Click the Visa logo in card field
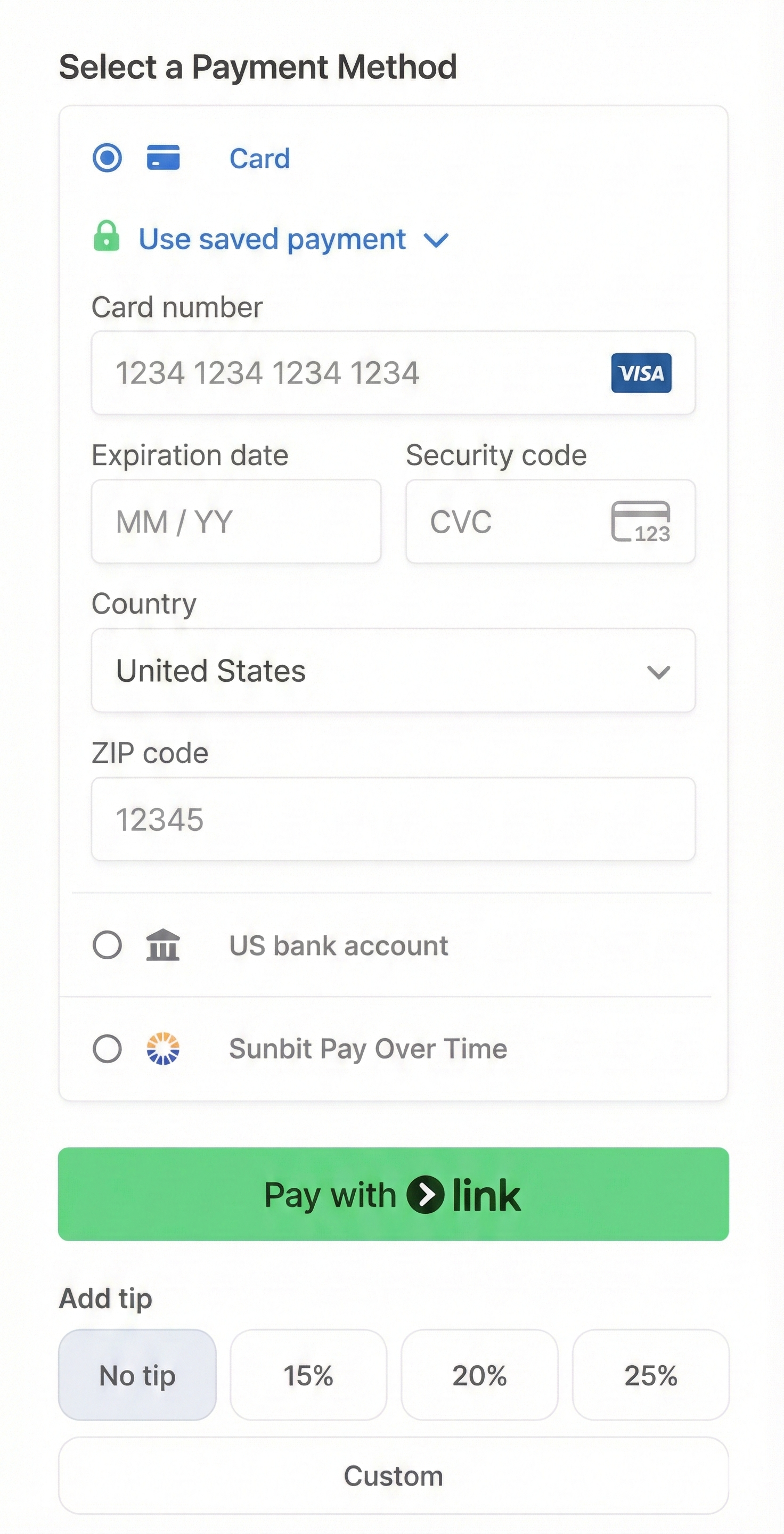Viewport: 784px width, 1534px height. [641, 373]
